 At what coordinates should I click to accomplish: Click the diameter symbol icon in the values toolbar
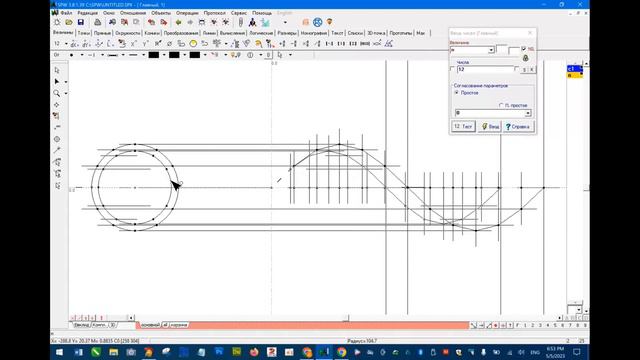[169, 43]
